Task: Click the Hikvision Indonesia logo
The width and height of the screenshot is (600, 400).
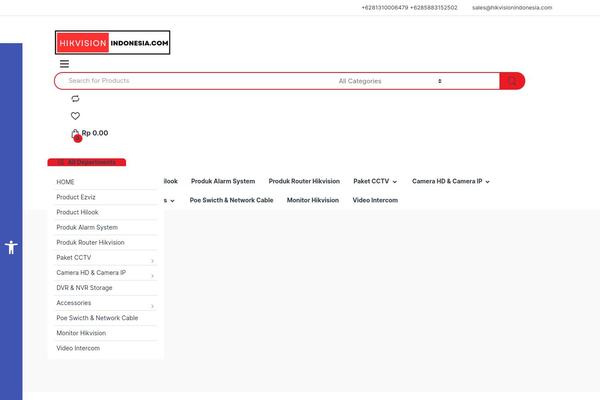Action: tap(112, 42)
